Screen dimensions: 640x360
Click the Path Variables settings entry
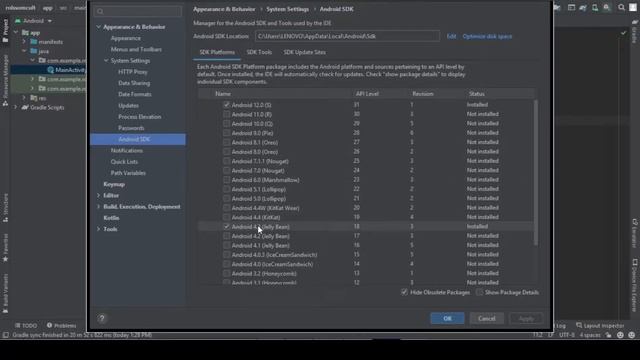point(128,173)
